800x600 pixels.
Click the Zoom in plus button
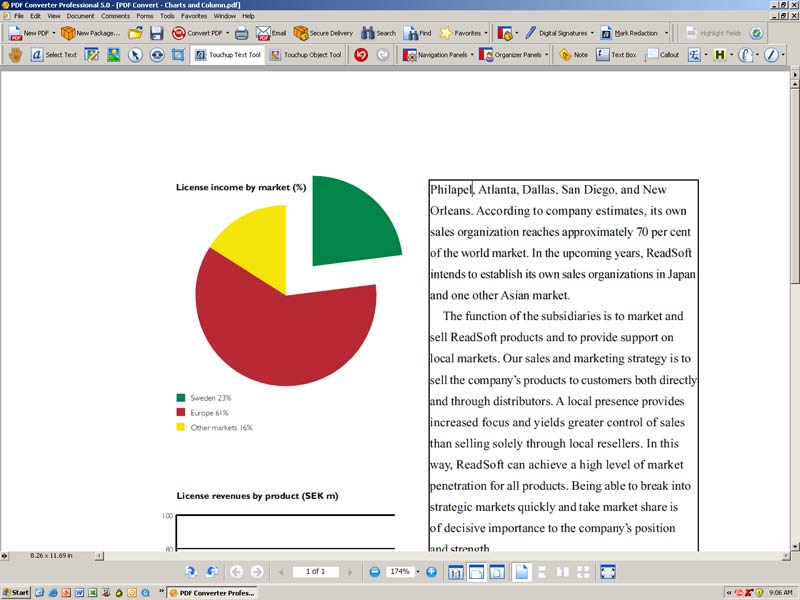click(432, 571)
